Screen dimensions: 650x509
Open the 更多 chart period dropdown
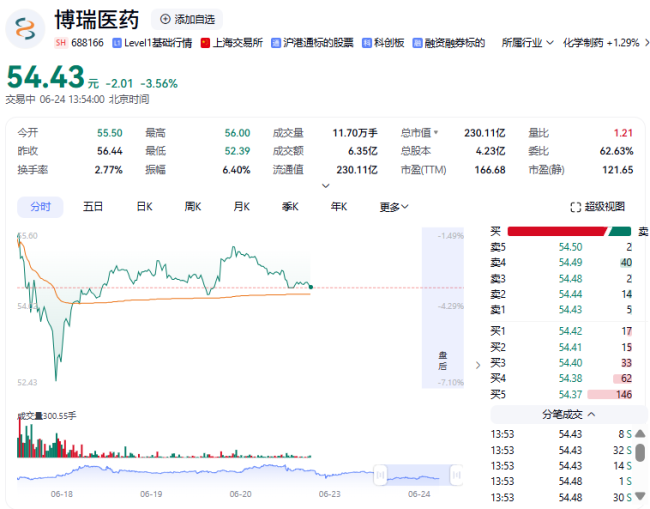coord(394,207)
